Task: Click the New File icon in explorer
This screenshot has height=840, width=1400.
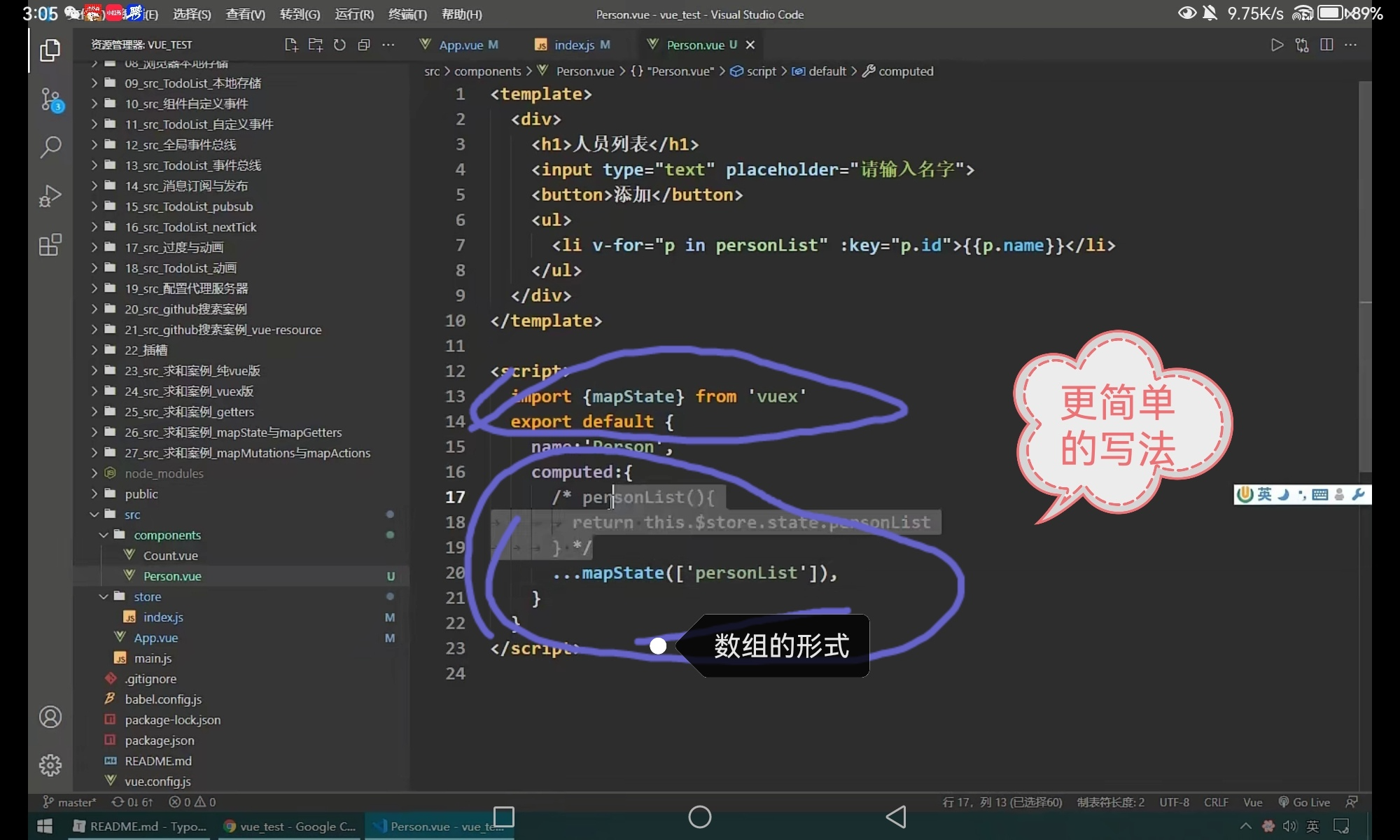Action: coord(291,45)
